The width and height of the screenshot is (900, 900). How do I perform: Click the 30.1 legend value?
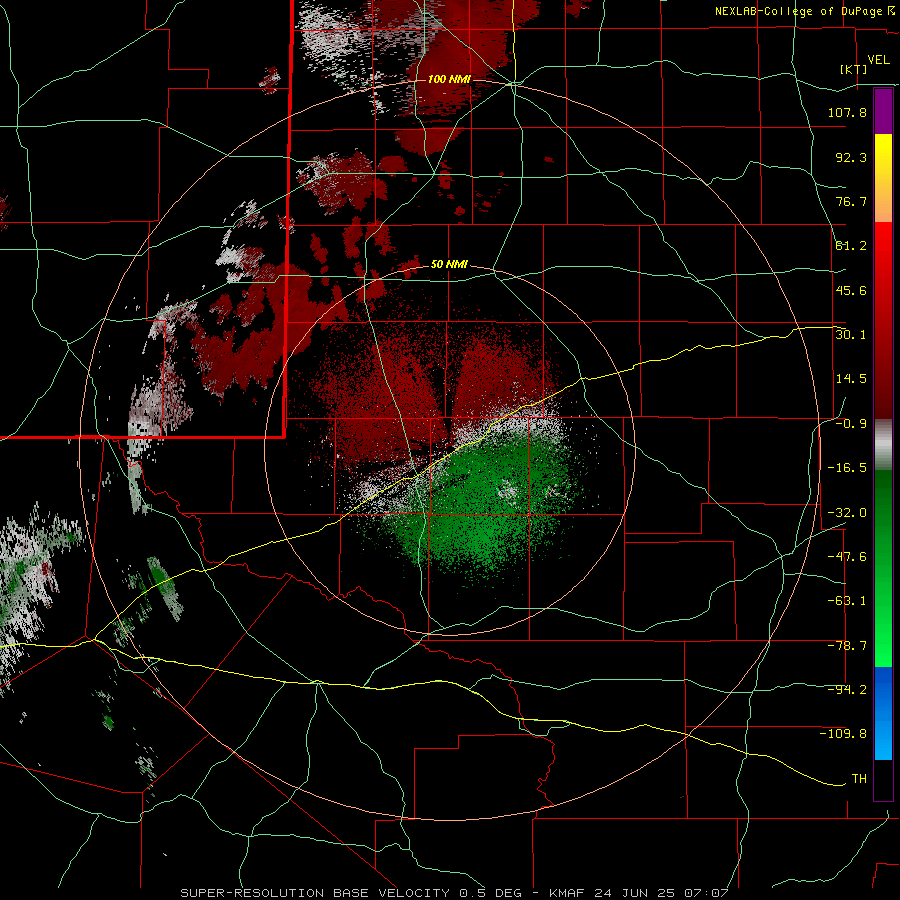coord(851,335)
